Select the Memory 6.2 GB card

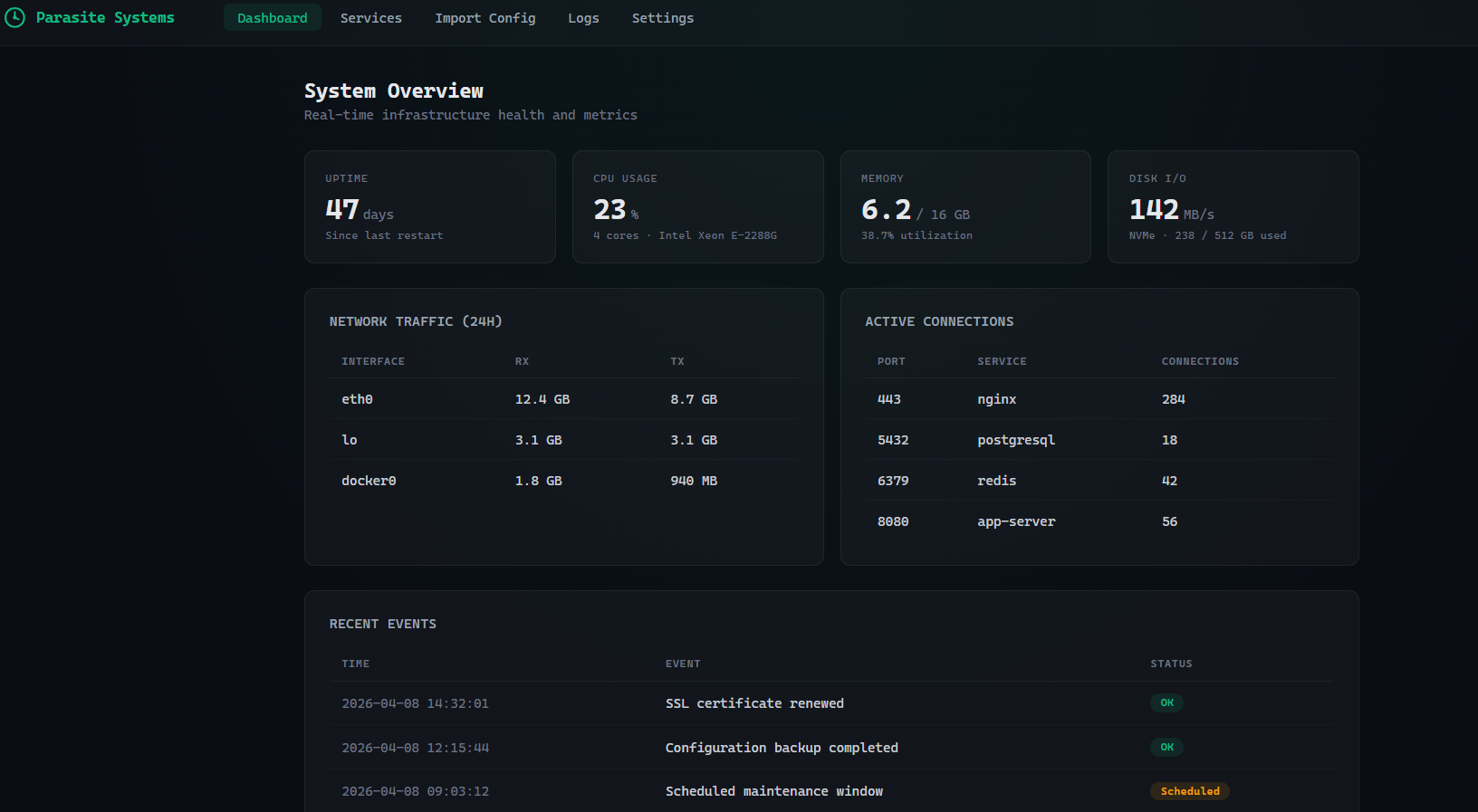[965, 206]
